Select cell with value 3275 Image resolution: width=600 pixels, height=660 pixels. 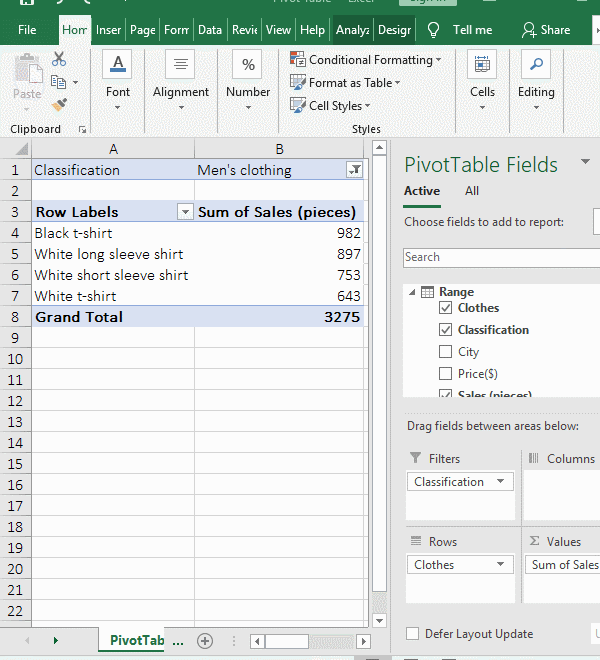tap(279, 317)
